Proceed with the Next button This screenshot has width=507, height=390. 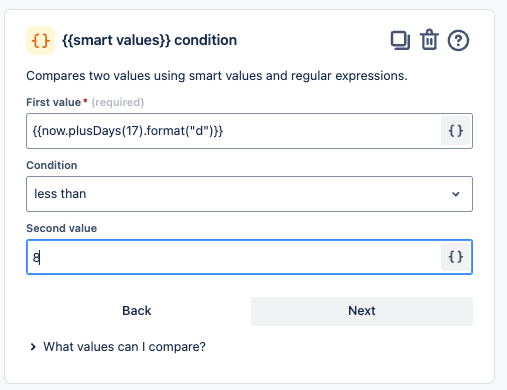pos(362,311)
